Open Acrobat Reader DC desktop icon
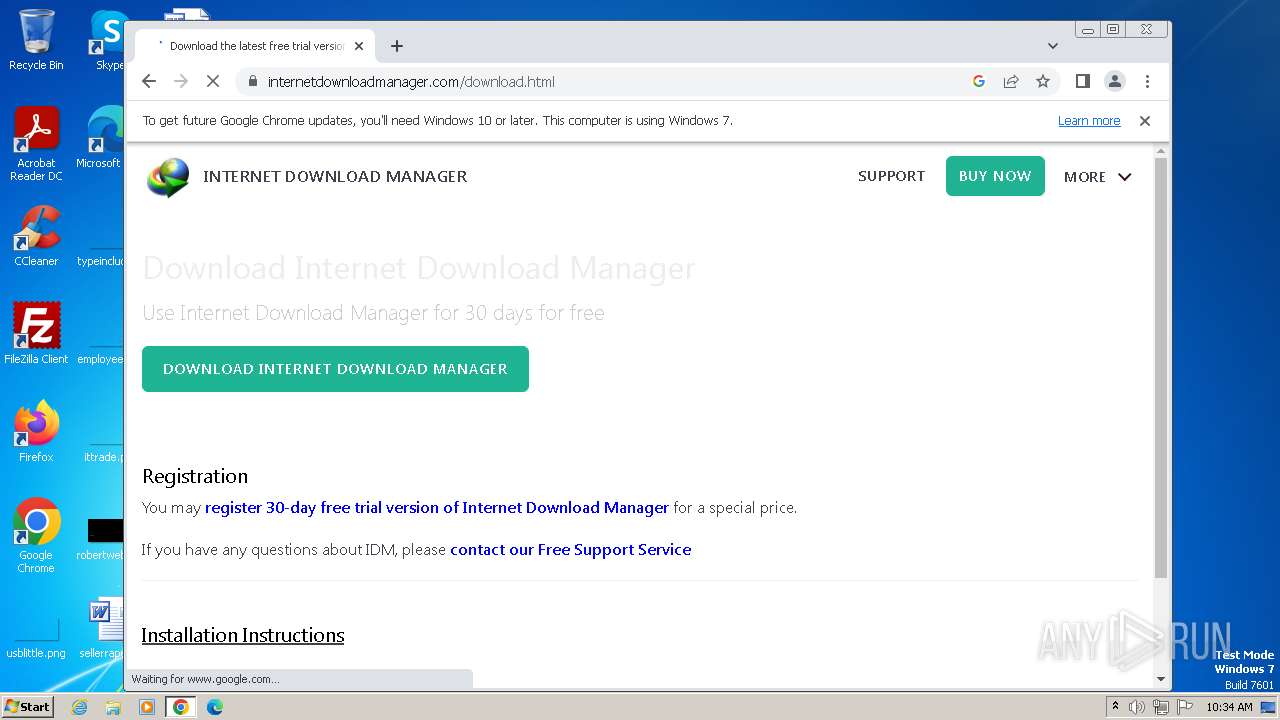Viewport: 1280px width, 720px height. [x=36, y=145]
